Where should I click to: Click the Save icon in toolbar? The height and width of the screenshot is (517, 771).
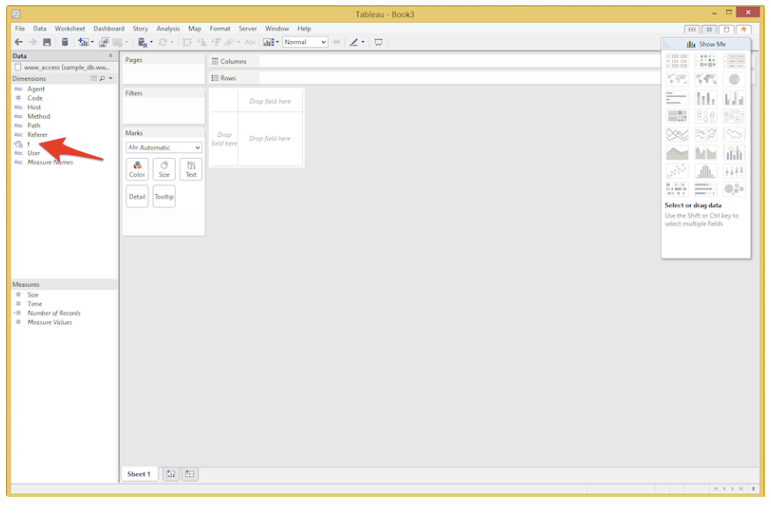(x=47, y=42)
